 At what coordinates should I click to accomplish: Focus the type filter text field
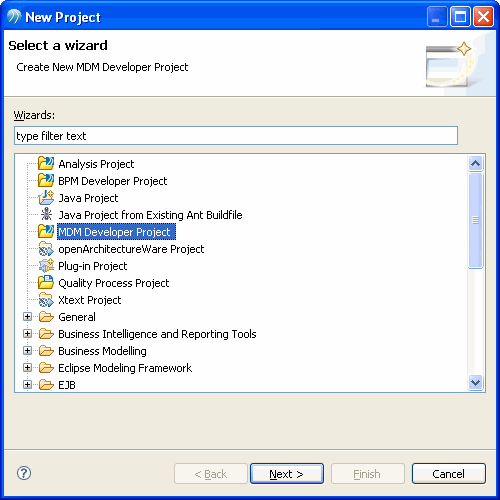click(236, 136)
